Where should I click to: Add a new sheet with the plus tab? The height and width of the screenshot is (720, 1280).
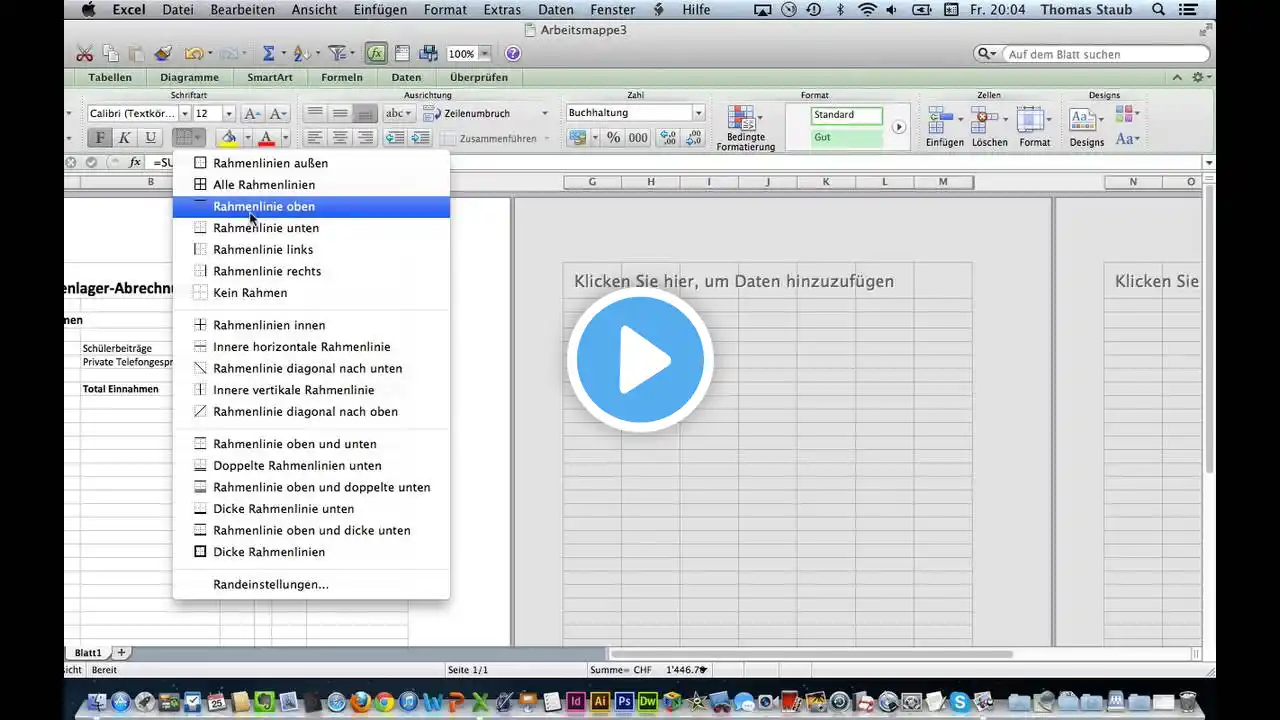click(x=122, y=652)
